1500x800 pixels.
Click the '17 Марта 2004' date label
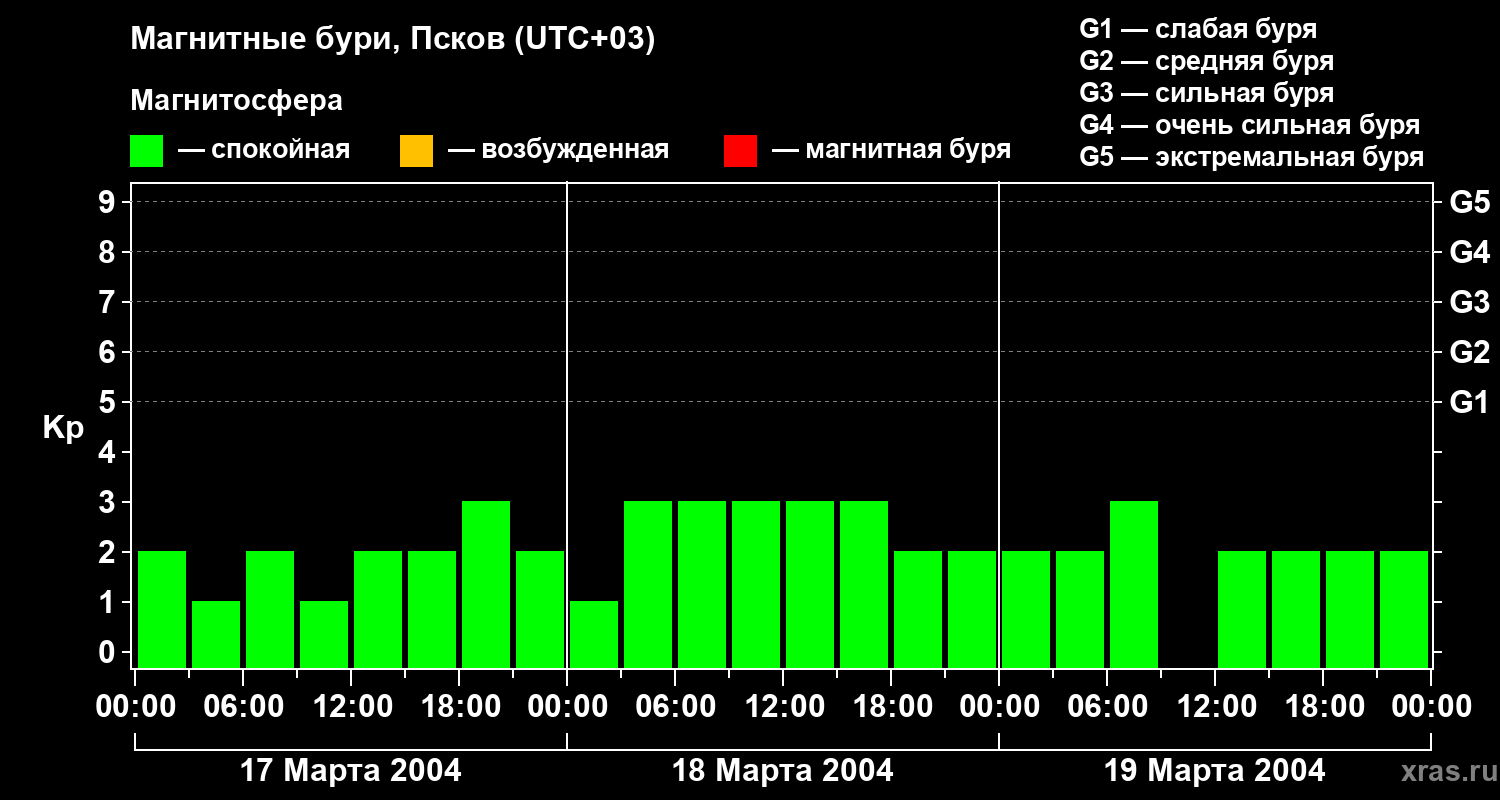point(351,771)
